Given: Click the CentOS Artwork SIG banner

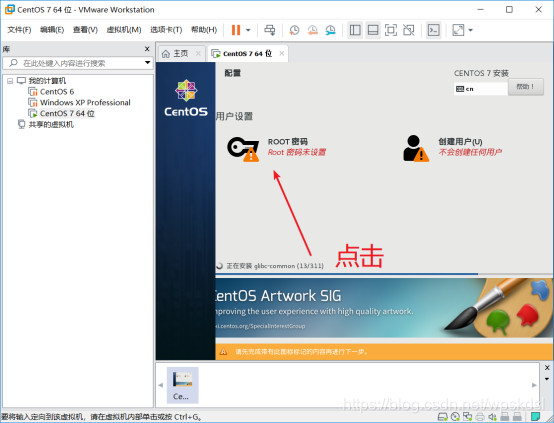Looking at the screenshot, I should tap(384, 307).
